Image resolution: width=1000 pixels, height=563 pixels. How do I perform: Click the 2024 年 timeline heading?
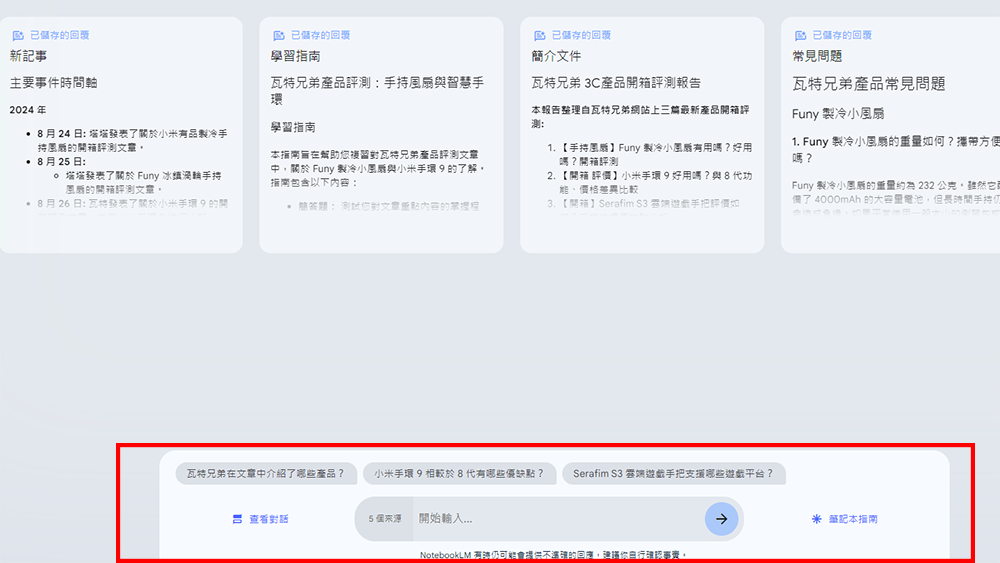[x=27, y=110]
